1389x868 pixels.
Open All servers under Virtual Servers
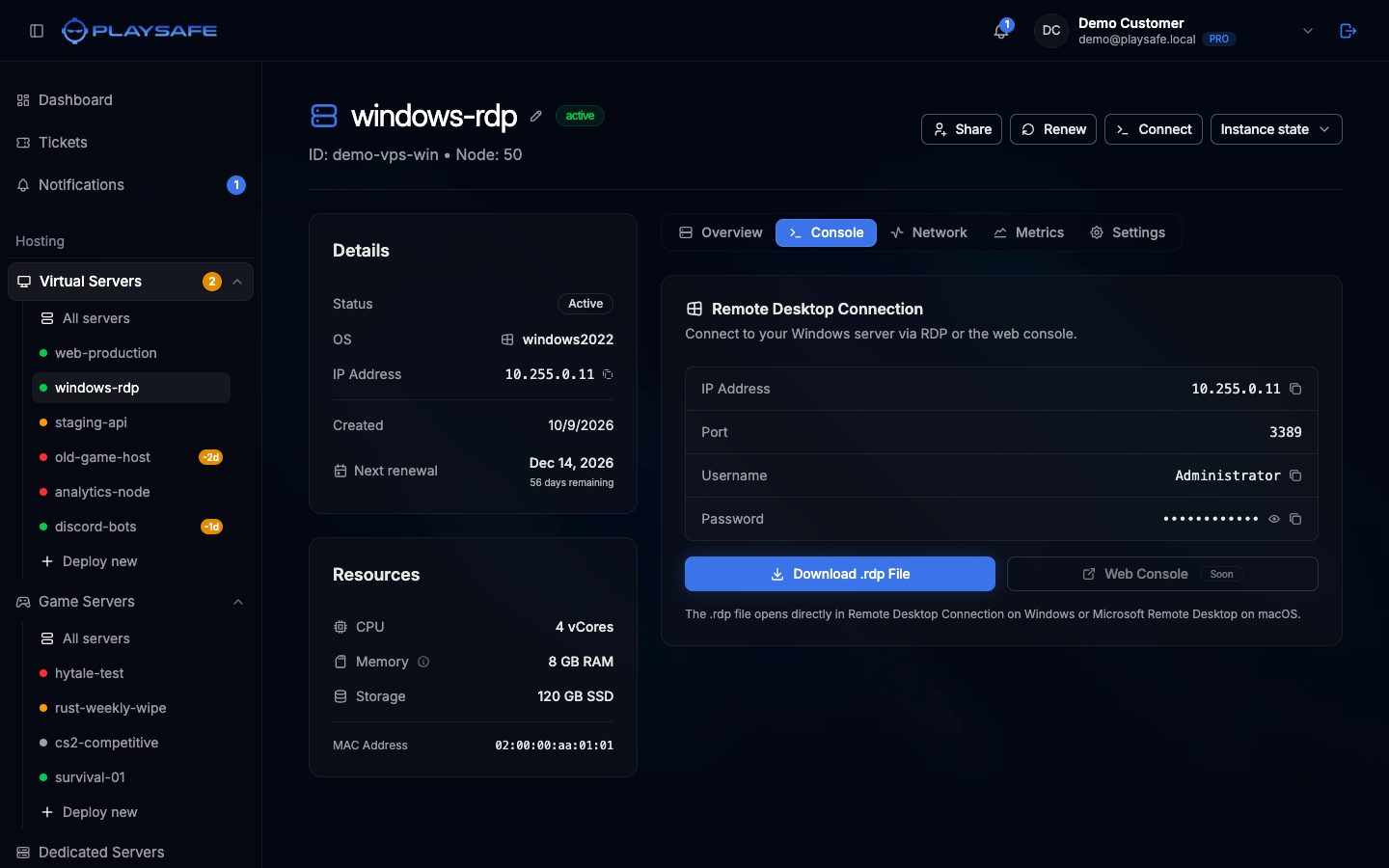tap(131, 318)
